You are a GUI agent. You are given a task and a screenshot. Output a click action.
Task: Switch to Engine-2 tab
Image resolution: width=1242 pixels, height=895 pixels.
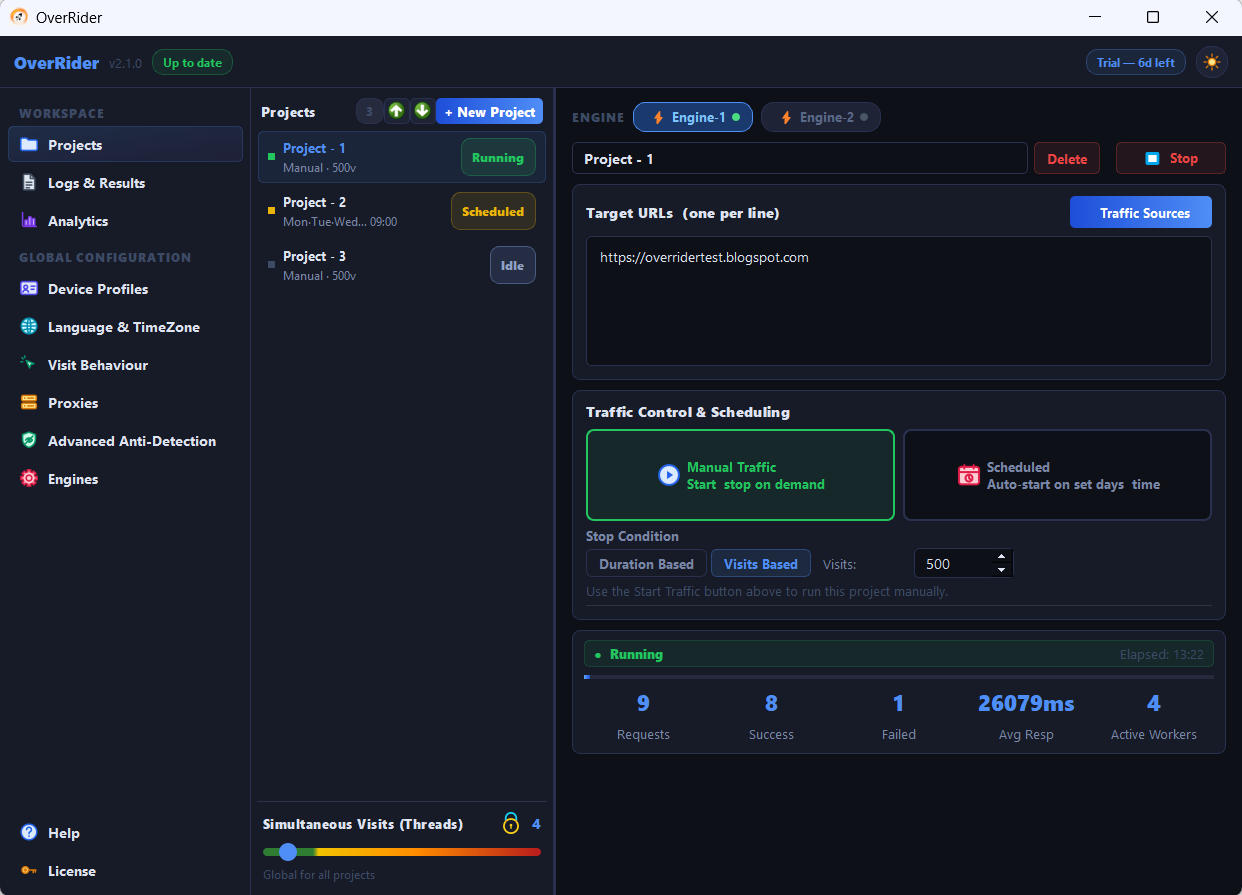point(821,117)
